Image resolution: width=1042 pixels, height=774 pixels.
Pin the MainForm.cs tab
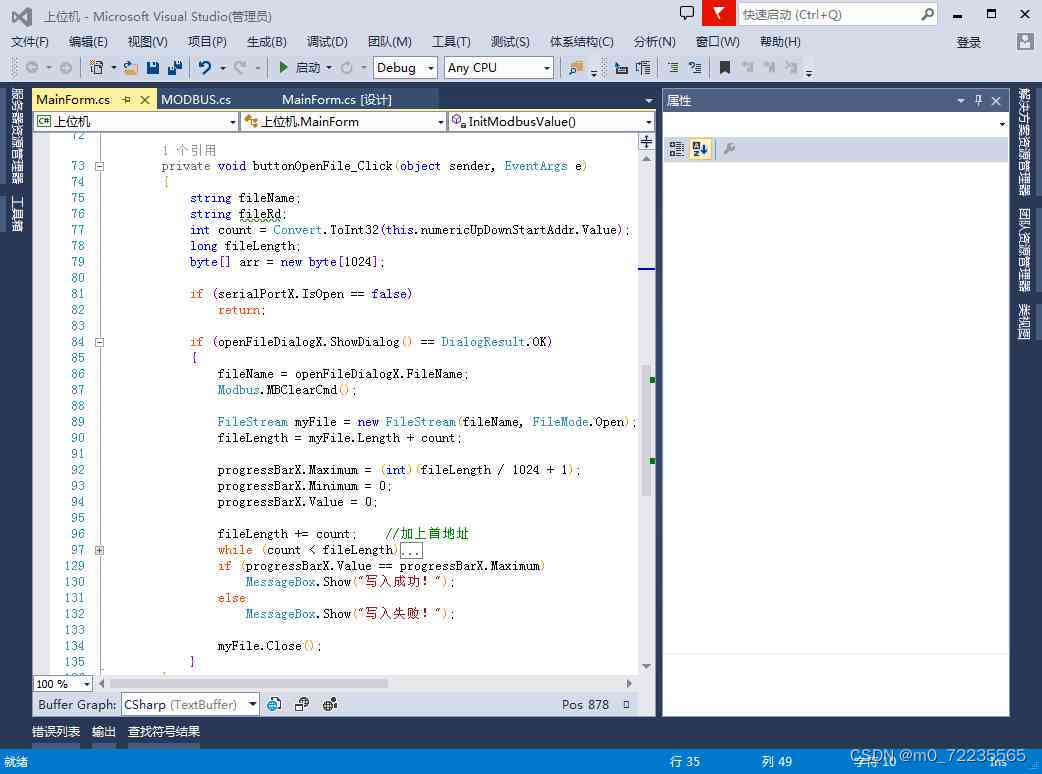[126, 100]
